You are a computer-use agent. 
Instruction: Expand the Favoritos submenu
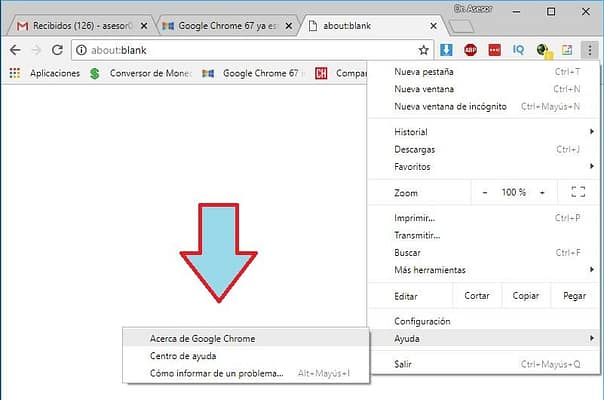484,166
